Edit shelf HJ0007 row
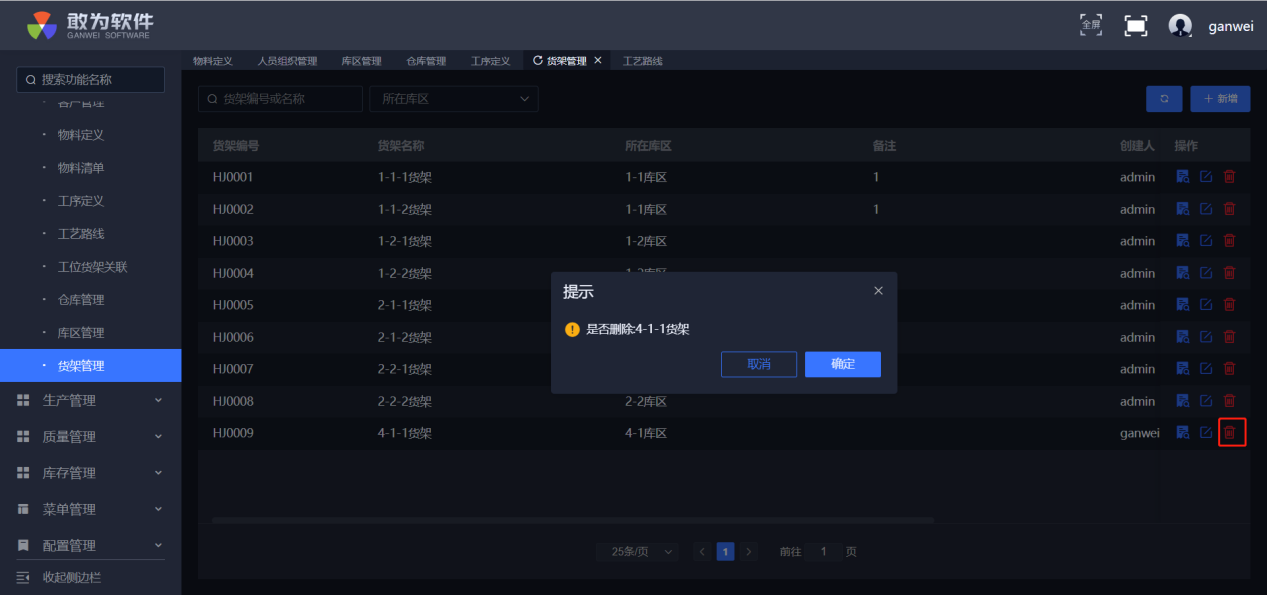1267x595 pixels. pyautogui.click(x=1206, y=369)
